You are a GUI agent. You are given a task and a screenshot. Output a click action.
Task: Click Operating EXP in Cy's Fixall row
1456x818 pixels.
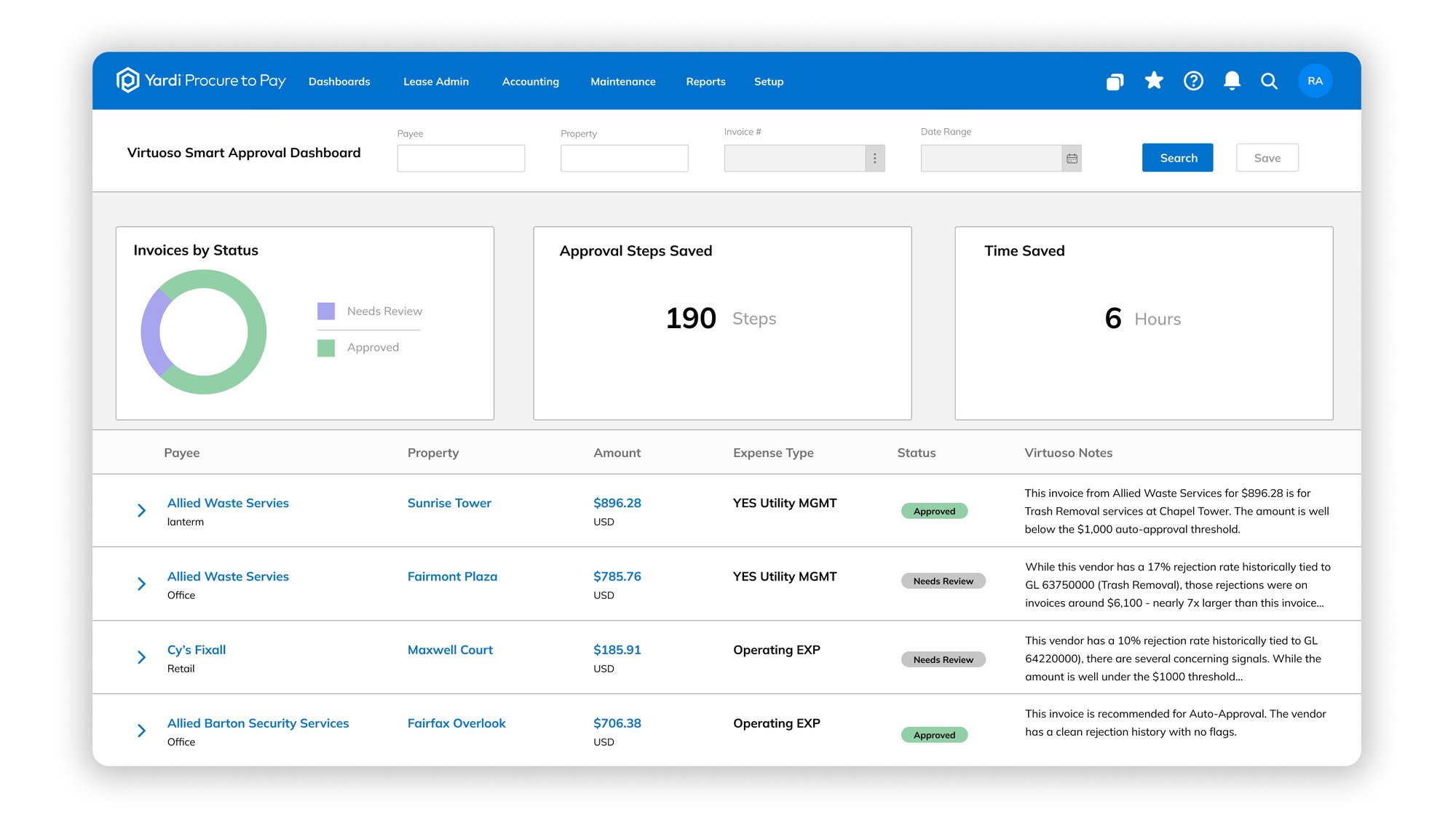click(x=777, y=650)
